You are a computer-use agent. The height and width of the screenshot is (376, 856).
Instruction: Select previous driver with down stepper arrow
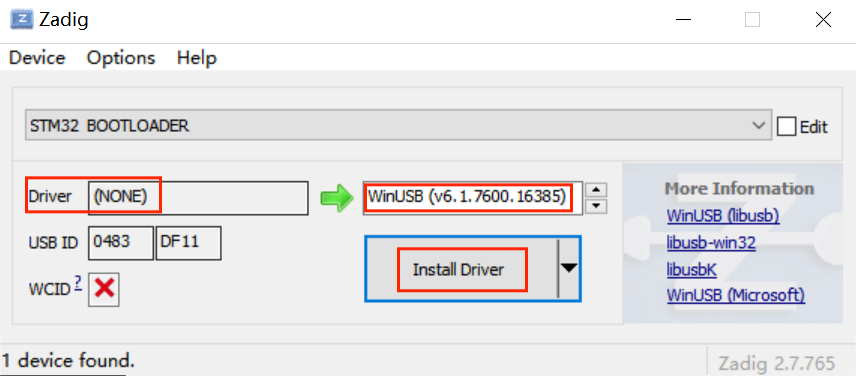click(596, 206)
